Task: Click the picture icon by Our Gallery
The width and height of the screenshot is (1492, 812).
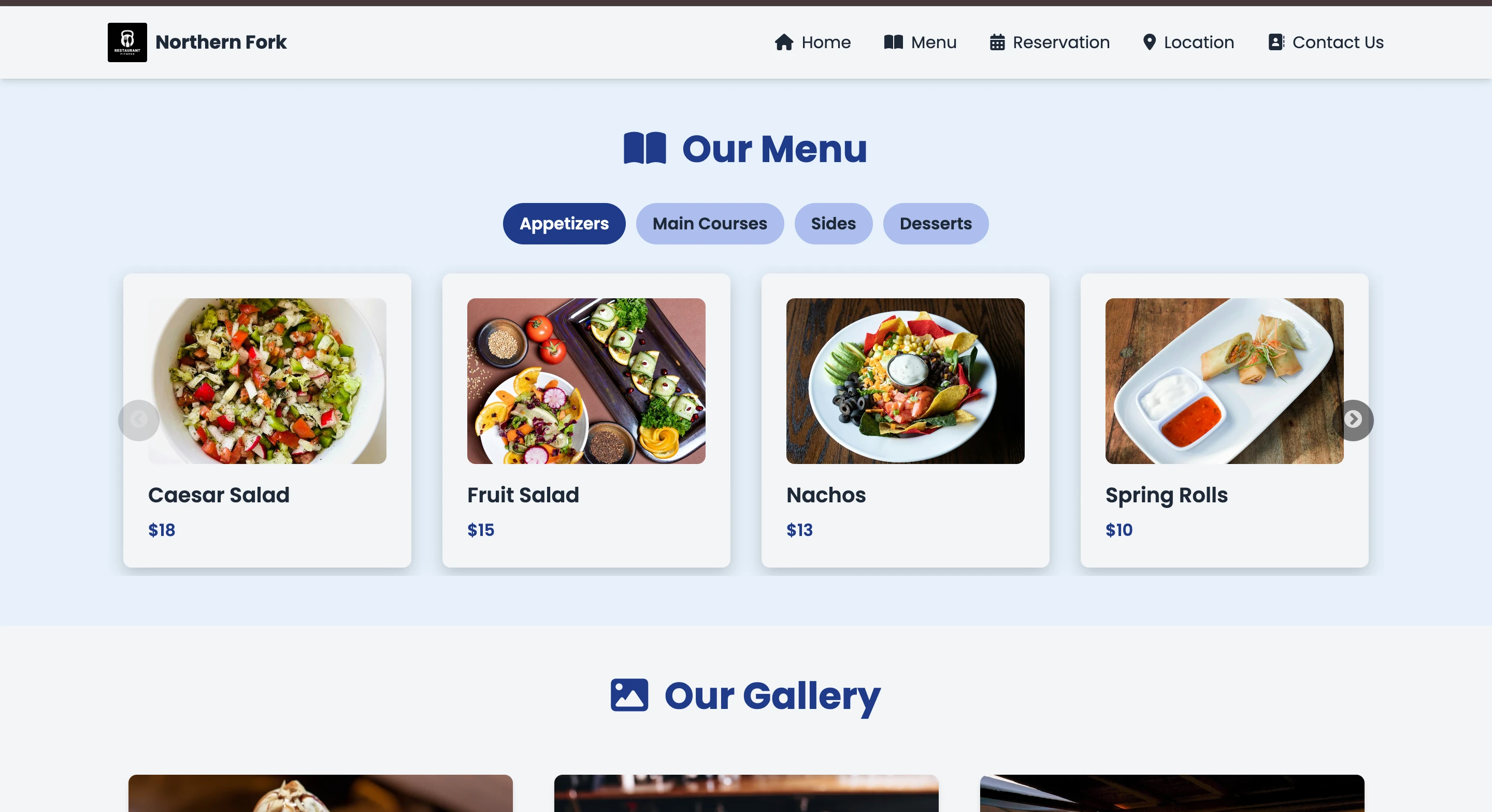Action: tap(629, 694)
